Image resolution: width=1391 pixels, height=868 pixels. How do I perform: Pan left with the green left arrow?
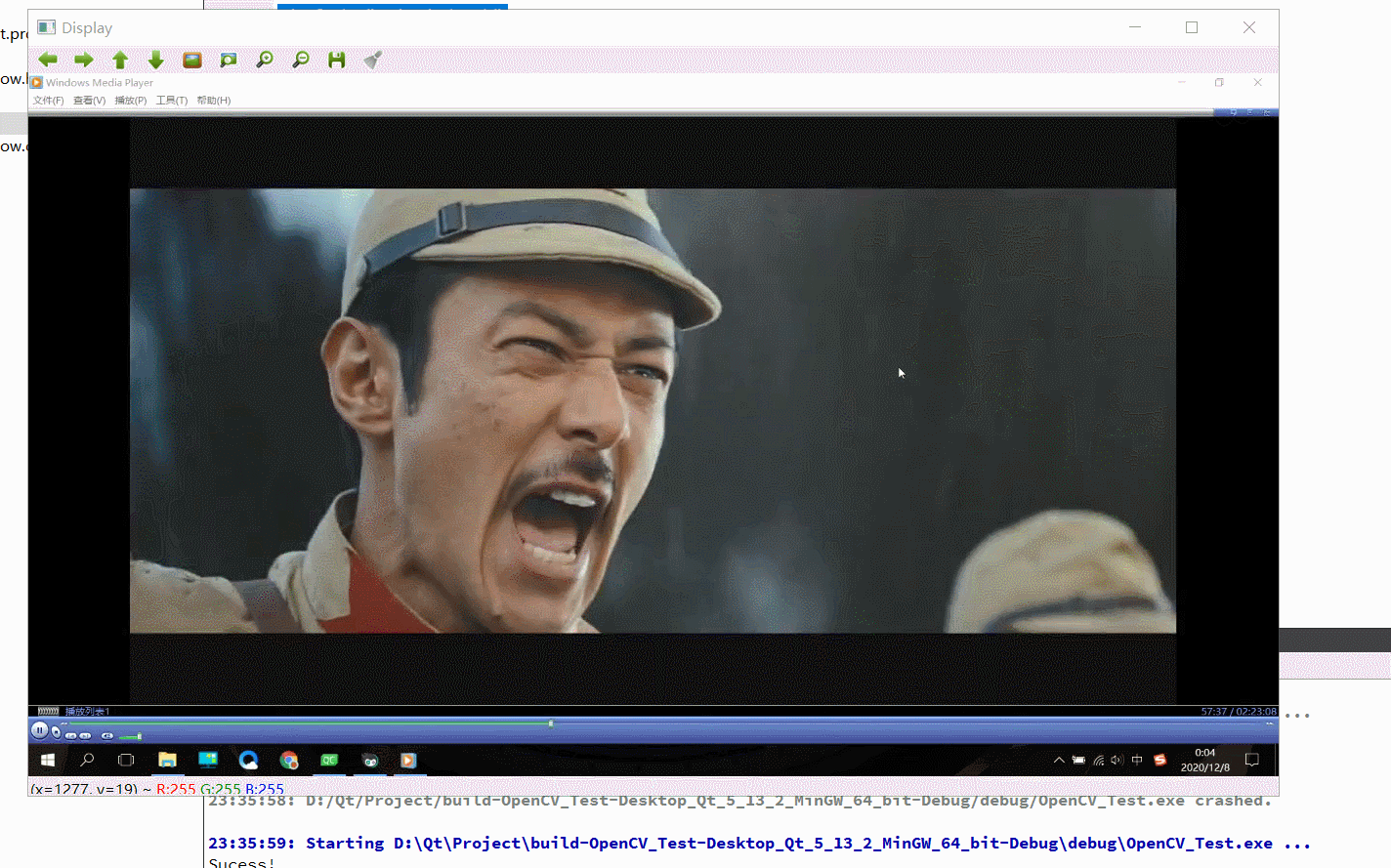pos(48,60)
